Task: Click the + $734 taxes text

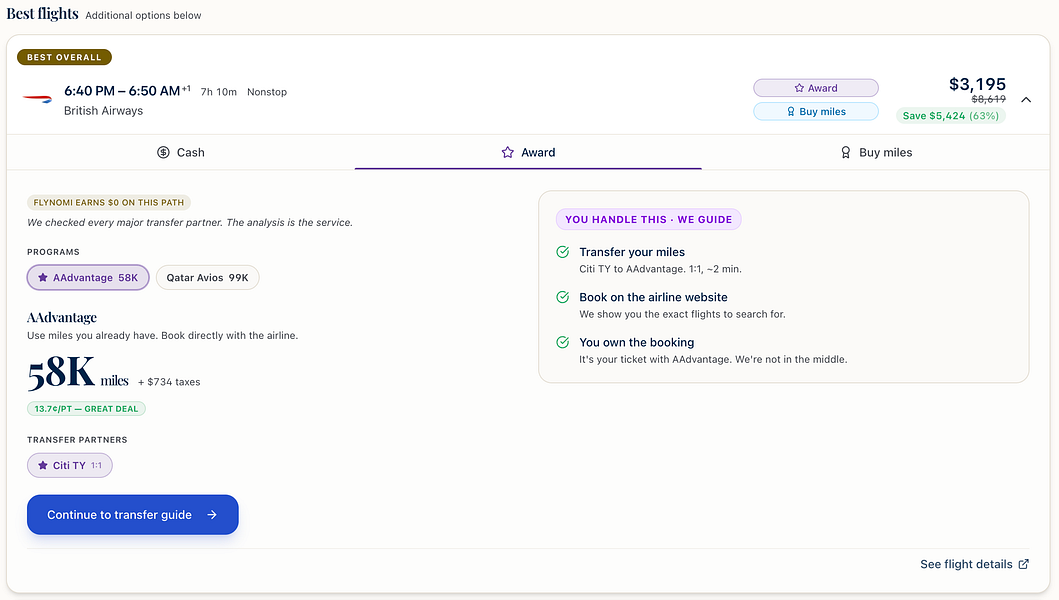Action: [169, 382]
